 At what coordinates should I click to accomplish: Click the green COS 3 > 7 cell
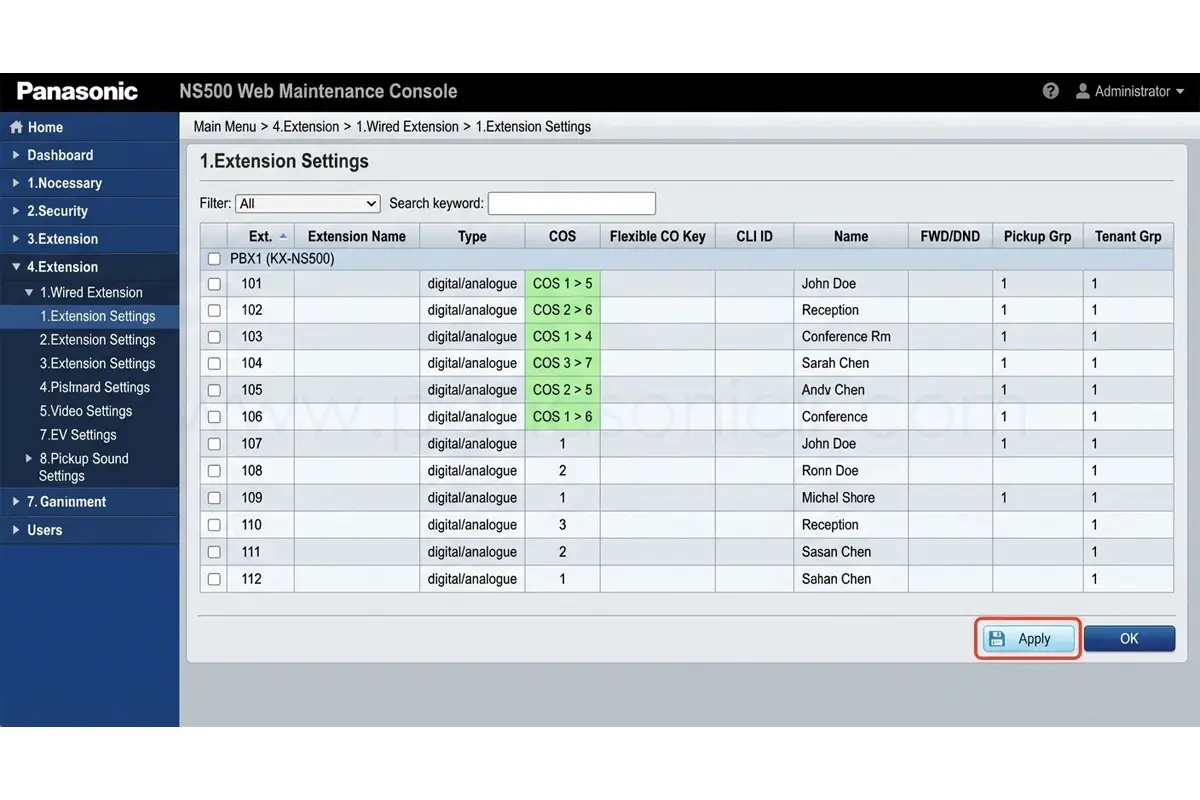(563, 363)
